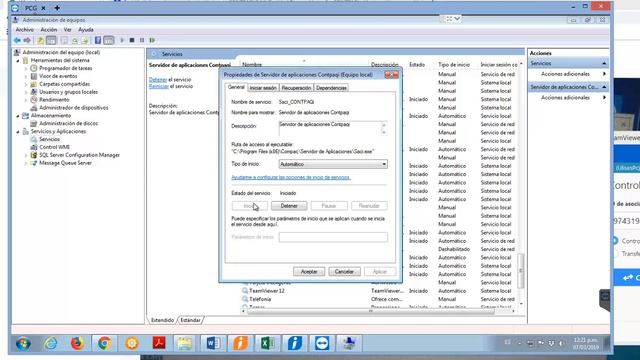Switch to the Dependencias tab
This screenshot has width=640, height=360.
click(x=331, y=88)
